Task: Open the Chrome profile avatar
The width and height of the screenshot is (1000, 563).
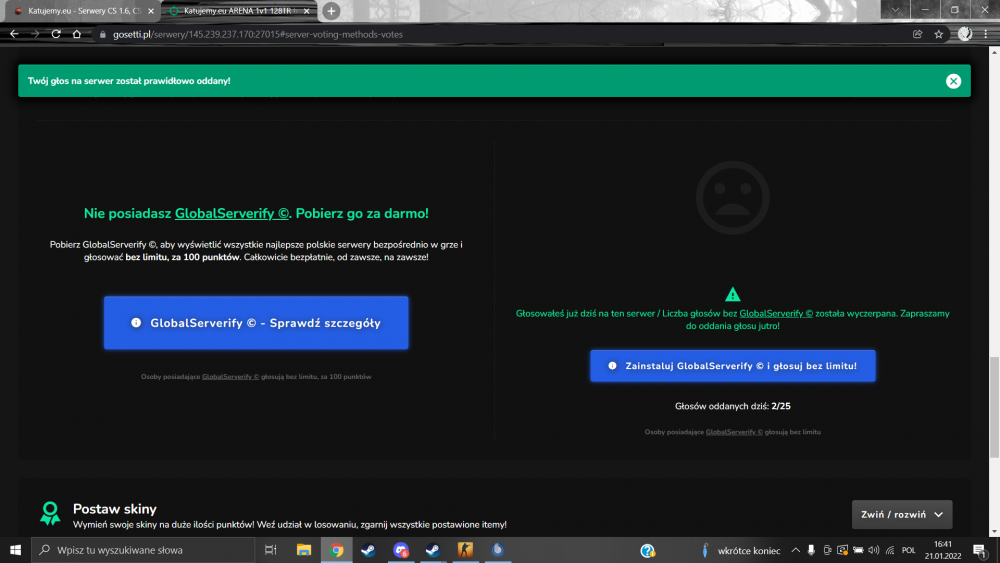Action: pyautogui.click(x=965, y=34)
